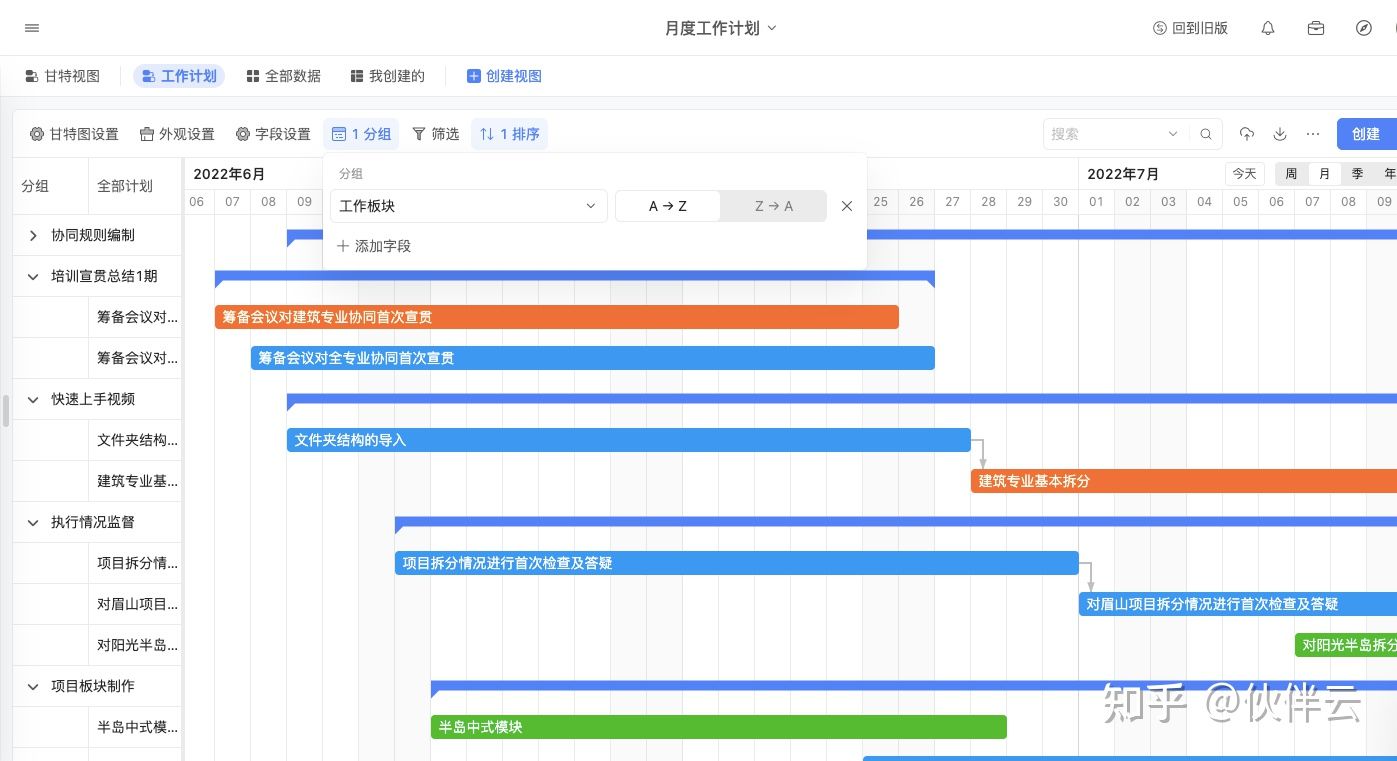Click blue bar 筹备会议对全专业协同首次宣贯

[593, 358]
